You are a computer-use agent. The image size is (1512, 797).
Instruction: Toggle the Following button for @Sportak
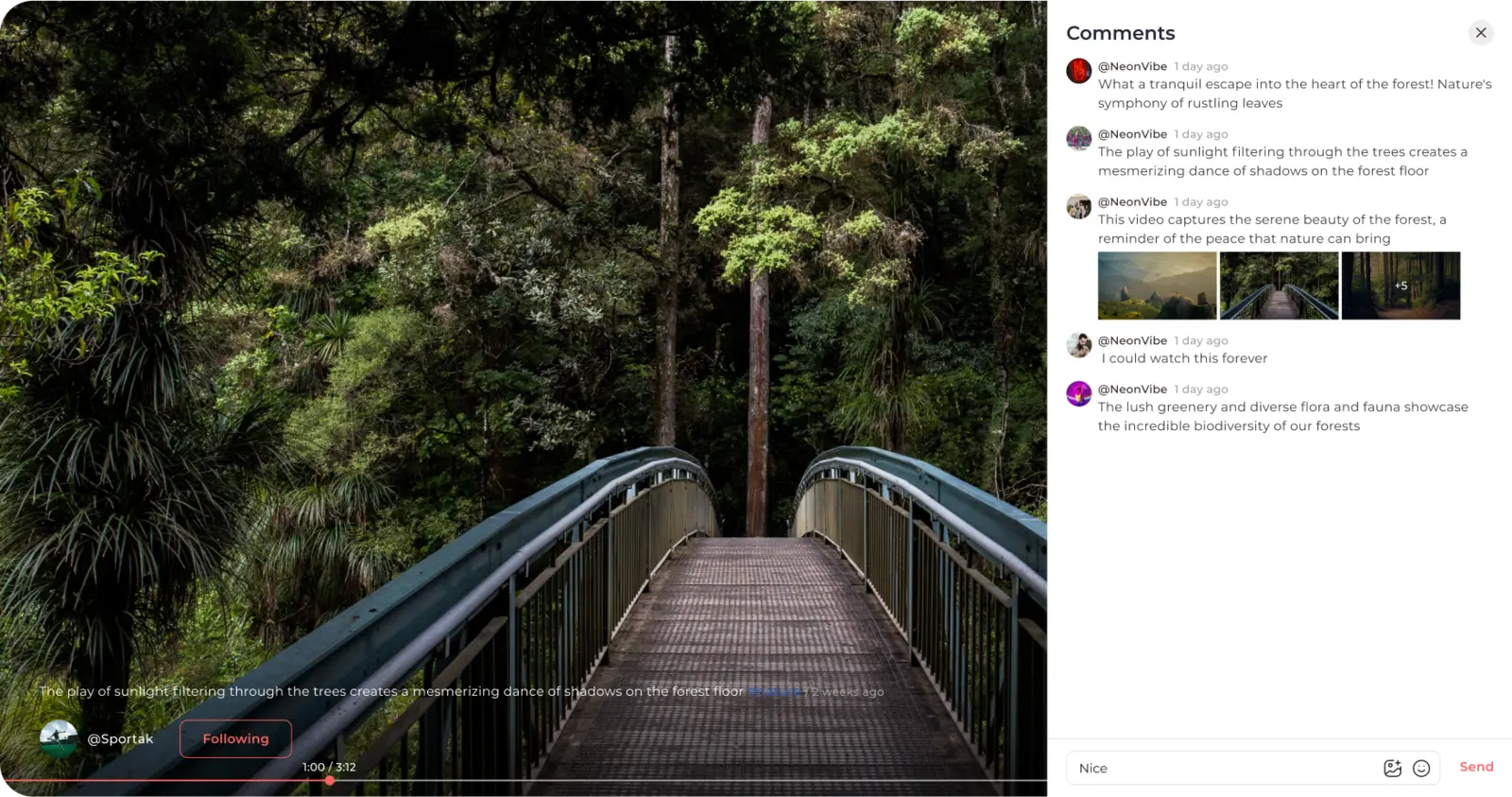235,738
